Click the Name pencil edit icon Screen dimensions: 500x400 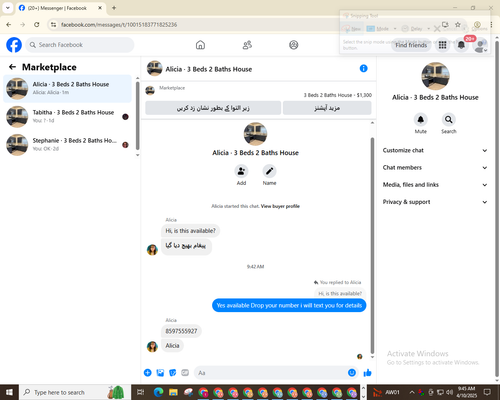tap(269, 171)
